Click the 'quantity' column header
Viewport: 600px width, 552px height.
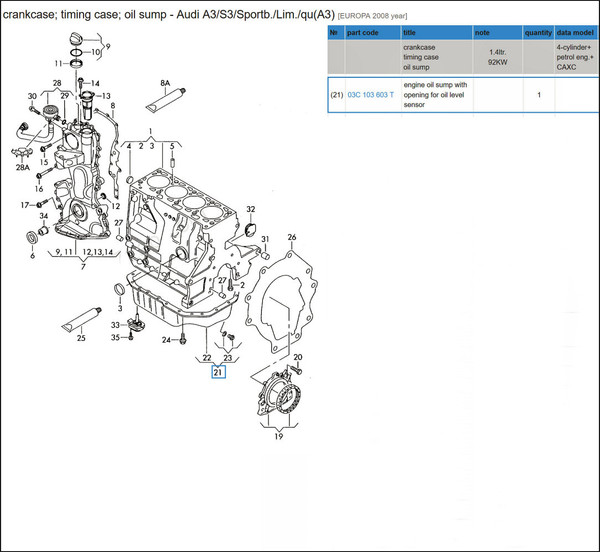coord(539,32)
